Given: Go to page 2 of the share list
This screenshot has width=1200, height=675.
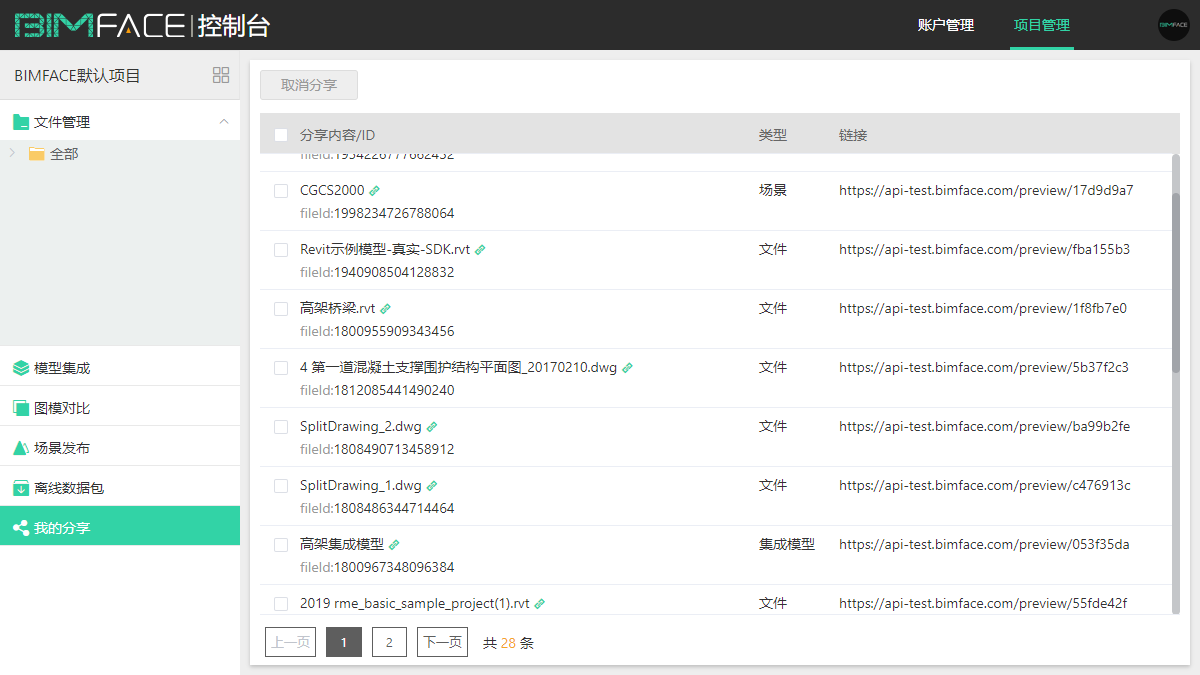Looking at the screenshot, I should (389, 642).
